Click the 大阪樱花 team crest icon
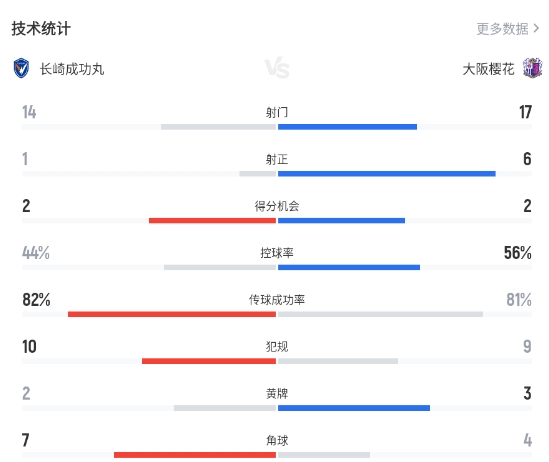 tap(532, 68)
